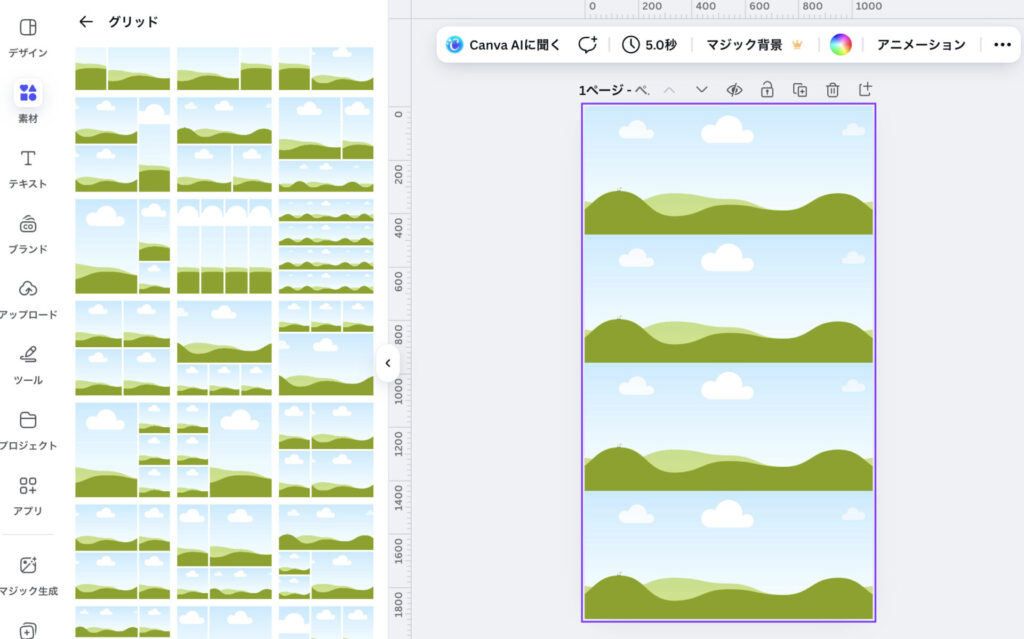Open the rainbow color picker circle
This screenshot has height=639, width=1024.
tap(840, 45)
